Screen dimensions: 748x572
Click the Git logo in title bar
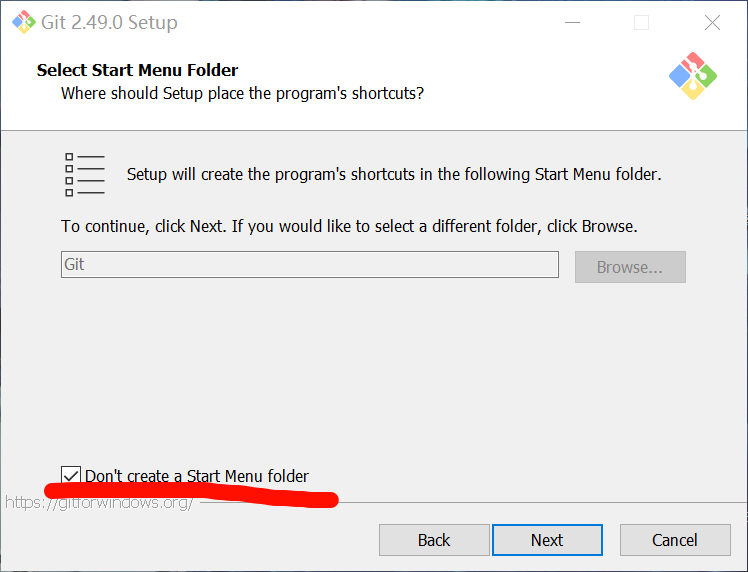(23, 22)
